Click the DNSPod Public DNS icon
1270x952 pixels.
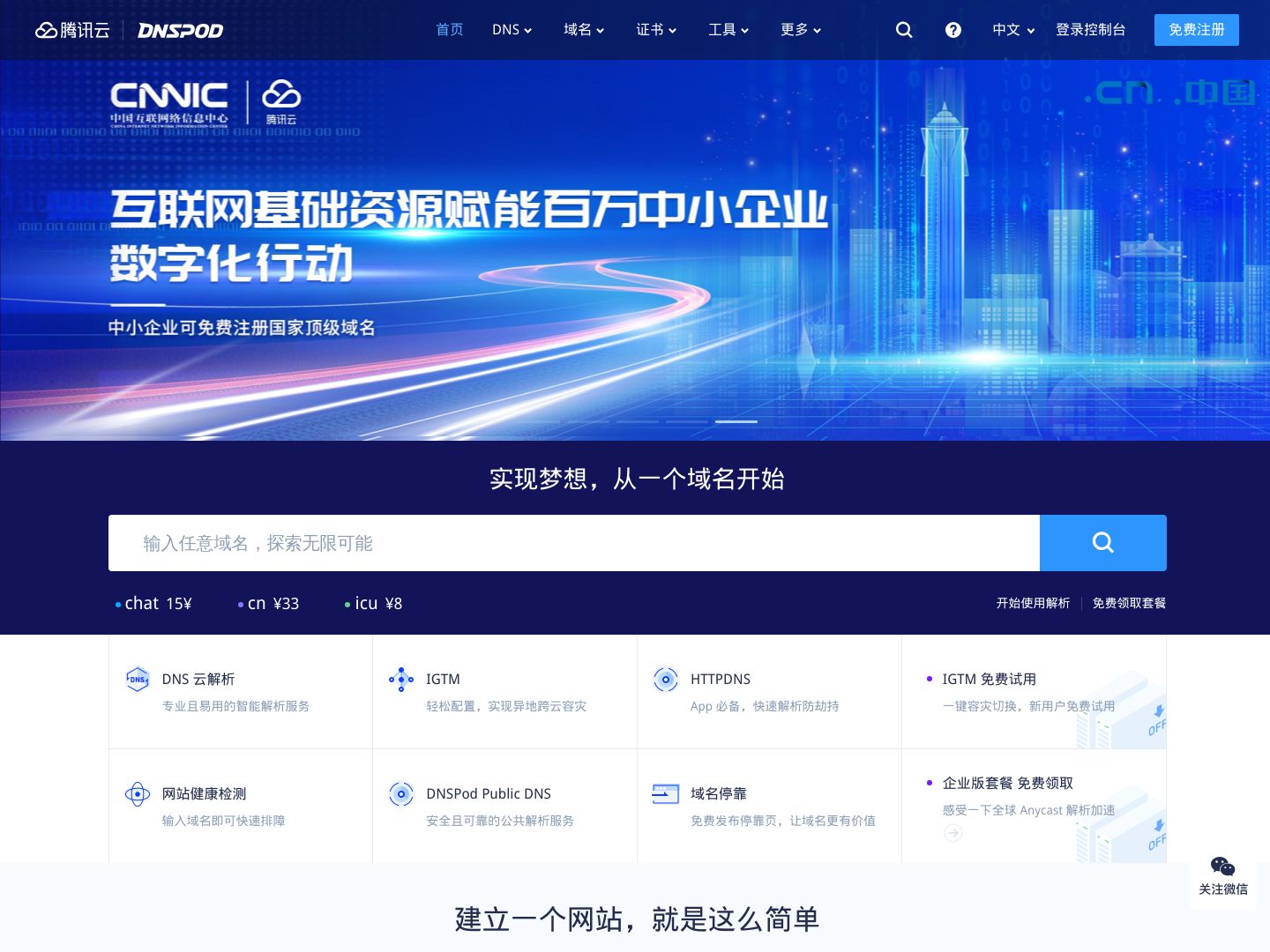click(x=401, y=794)
